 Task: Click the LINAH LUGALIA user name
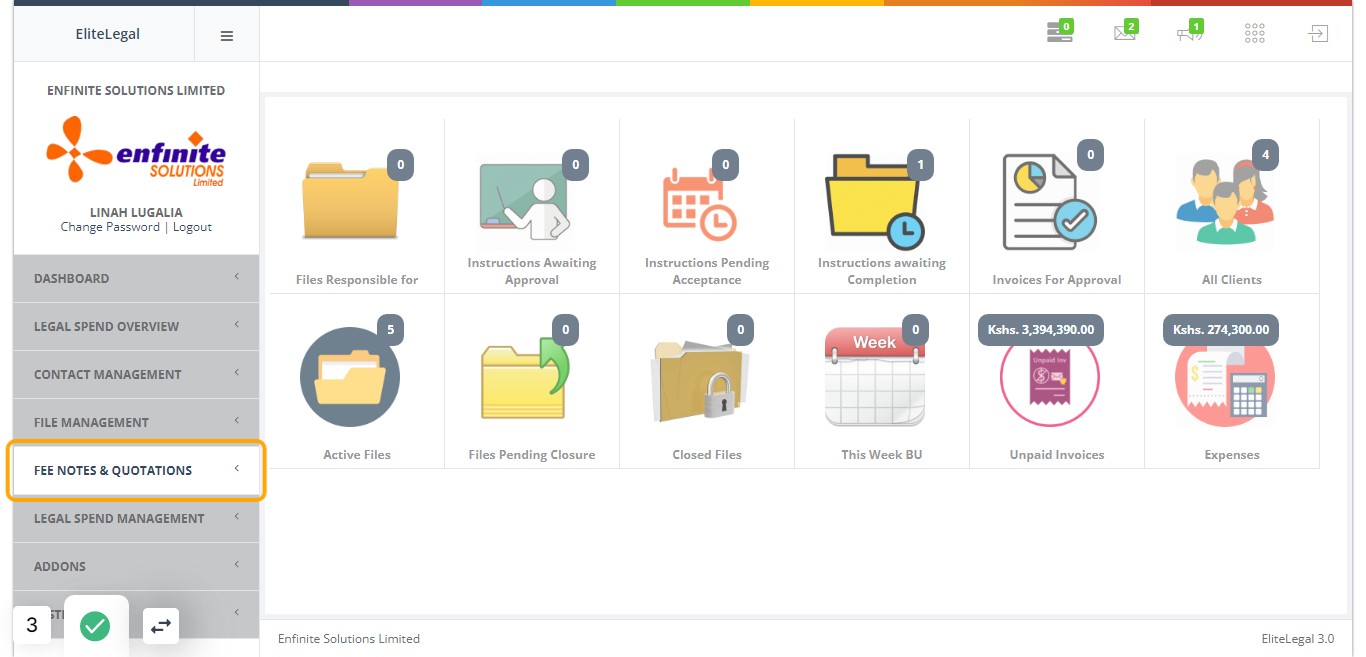tap(136, 212)
